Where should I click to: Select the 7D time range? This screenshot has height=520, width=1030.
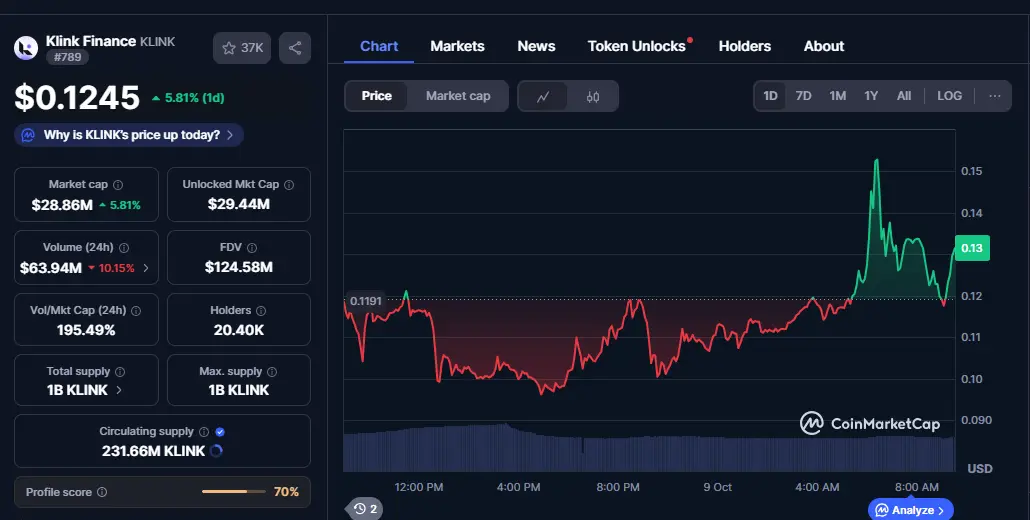(x=803, y=96)
